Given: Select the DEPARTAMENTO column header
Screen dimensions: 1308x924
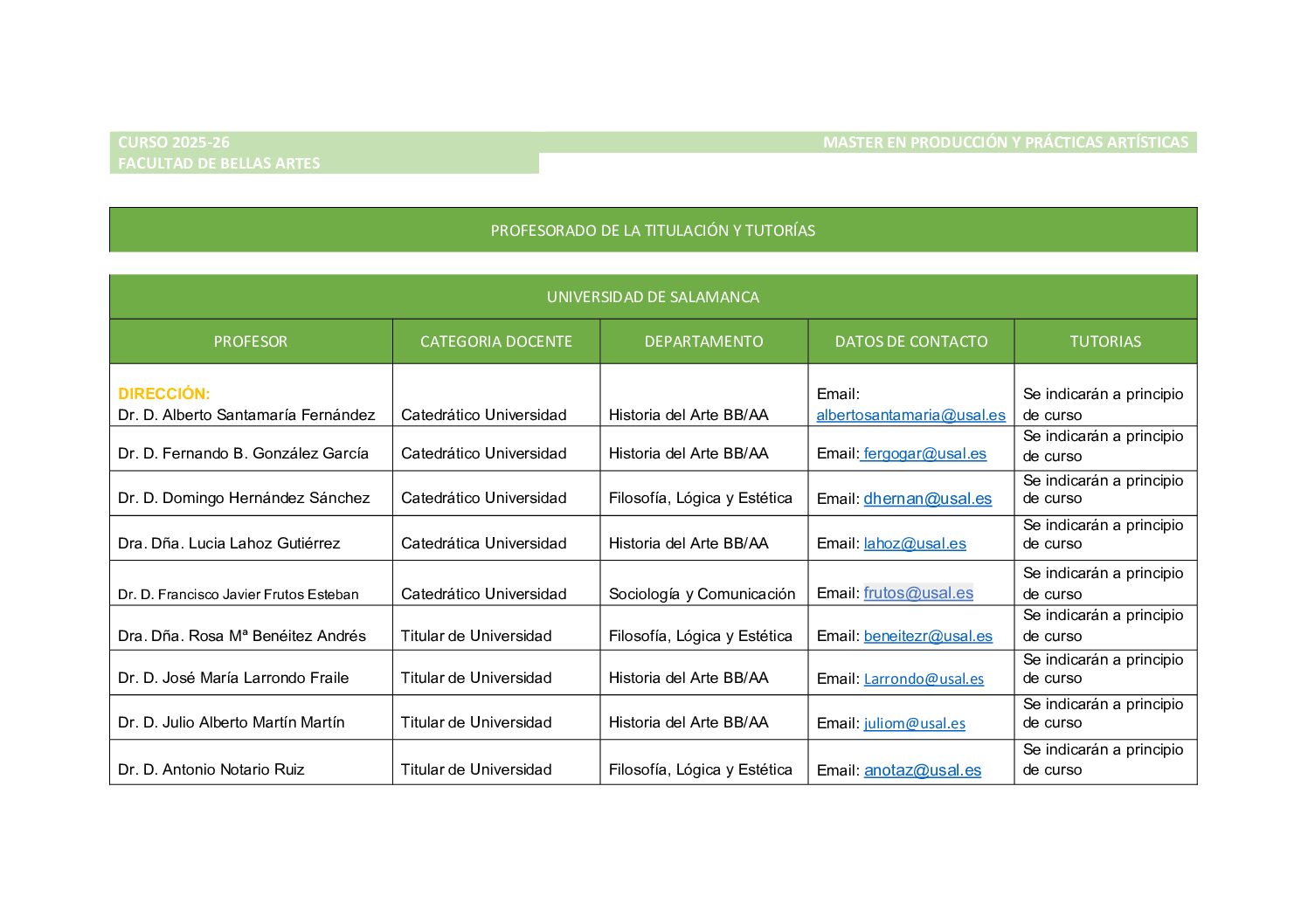Looking at the screenshot, I should 703,341.
